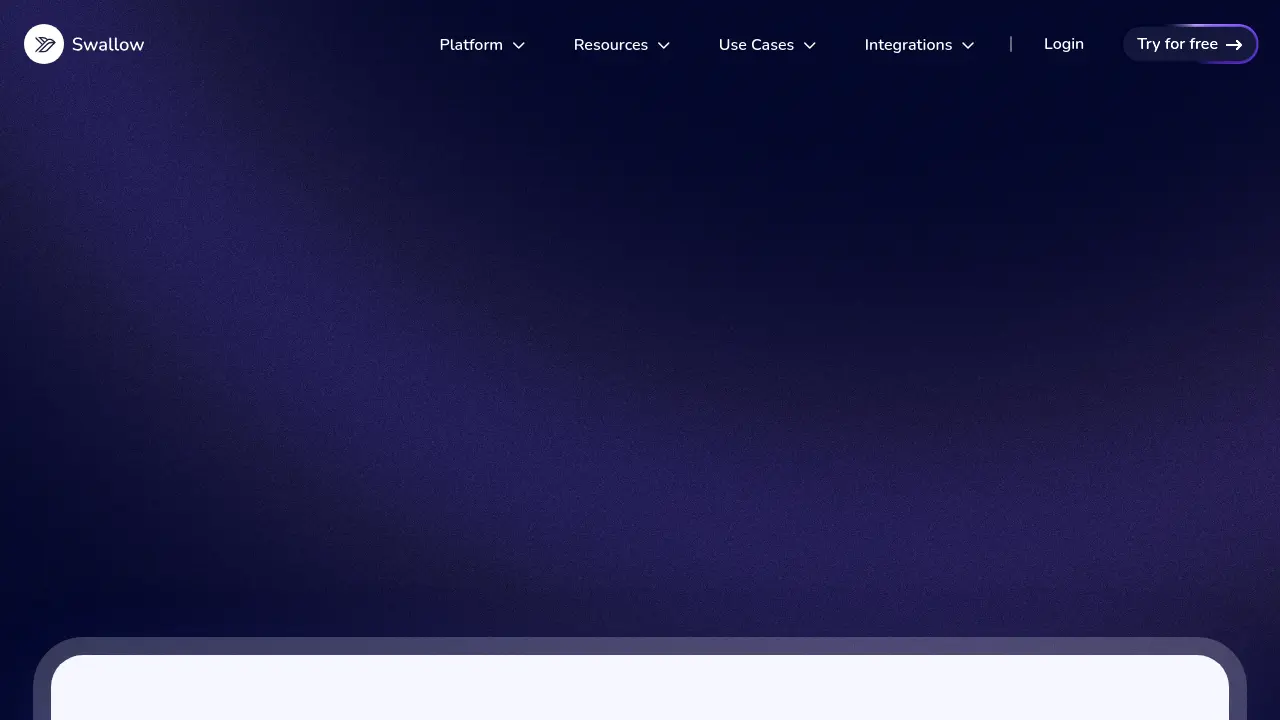Image resolution: width=1280 pixels, height=720 pixels.
Task: Click the Swallow wordmark text
Action: click(107, 44)
